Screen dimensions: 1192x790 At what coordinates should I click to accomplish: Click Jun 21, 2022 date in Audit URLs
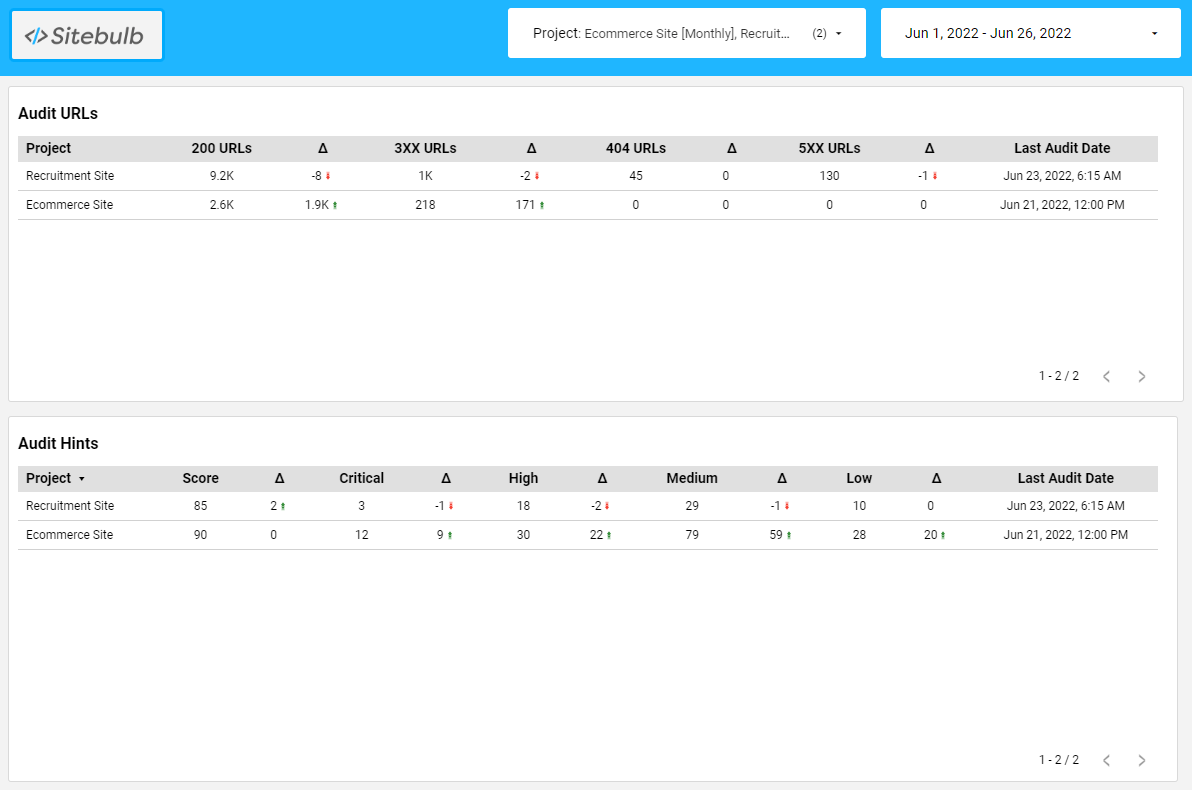tap(1062, 205)
